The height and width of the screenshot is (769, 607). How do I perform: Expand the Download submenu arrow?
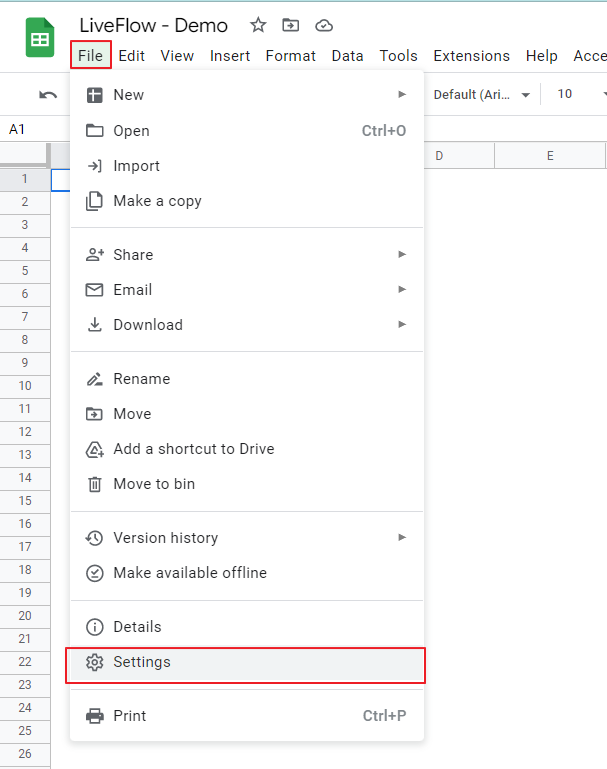(402, 324)
